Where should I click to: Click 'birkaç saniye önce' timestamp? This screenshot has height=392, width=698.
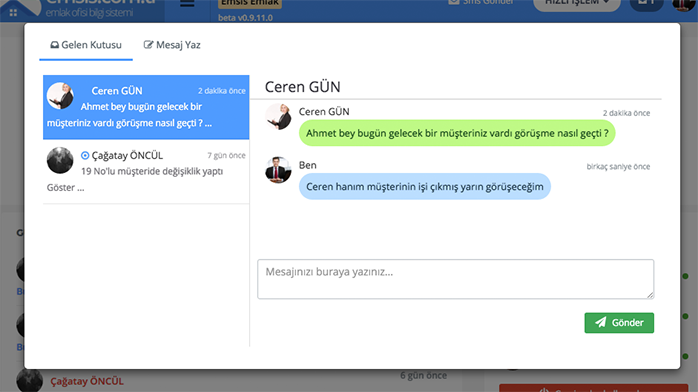[618, 166]
